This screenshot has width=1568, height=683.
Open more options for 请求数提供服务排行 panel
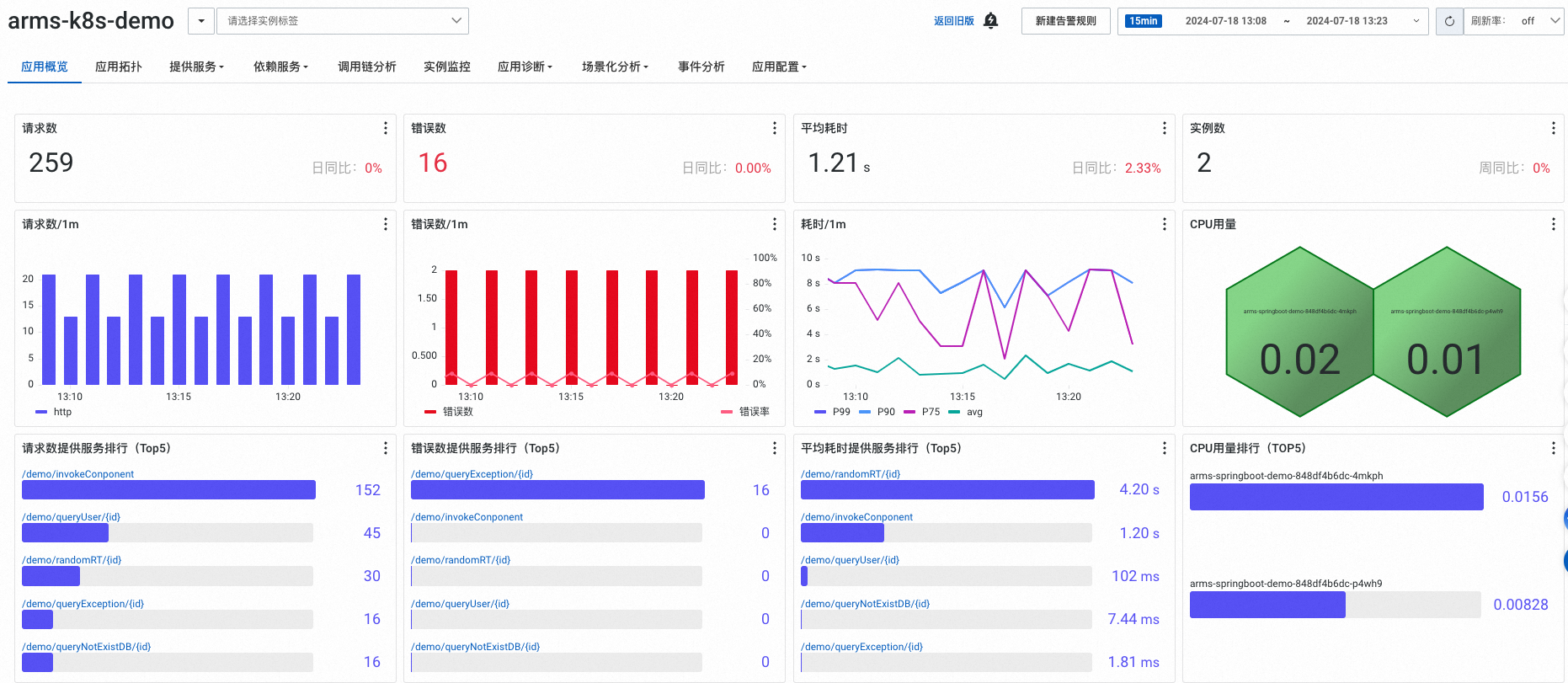(x=386, y=448)
